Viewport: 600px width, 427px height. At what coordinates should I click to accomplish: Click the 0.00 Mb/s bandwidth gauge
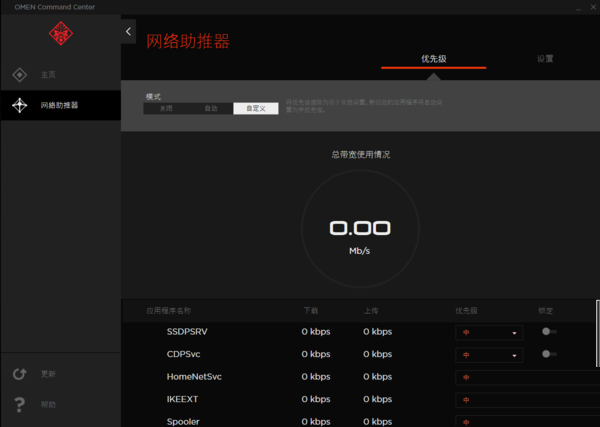360,229
